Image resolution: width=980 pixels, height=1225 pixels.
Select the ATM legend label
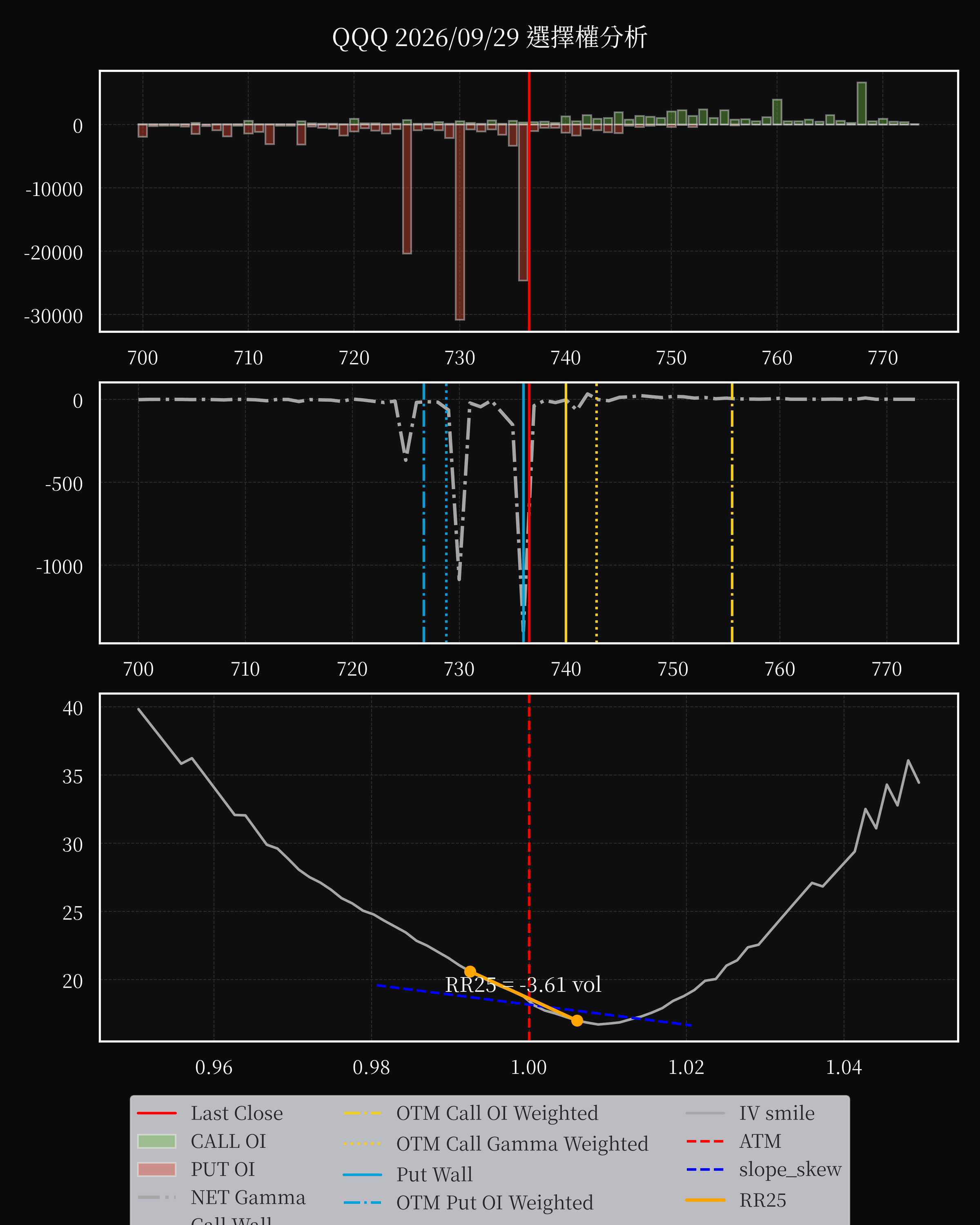pyautogui.click(x=760, y=1141)
